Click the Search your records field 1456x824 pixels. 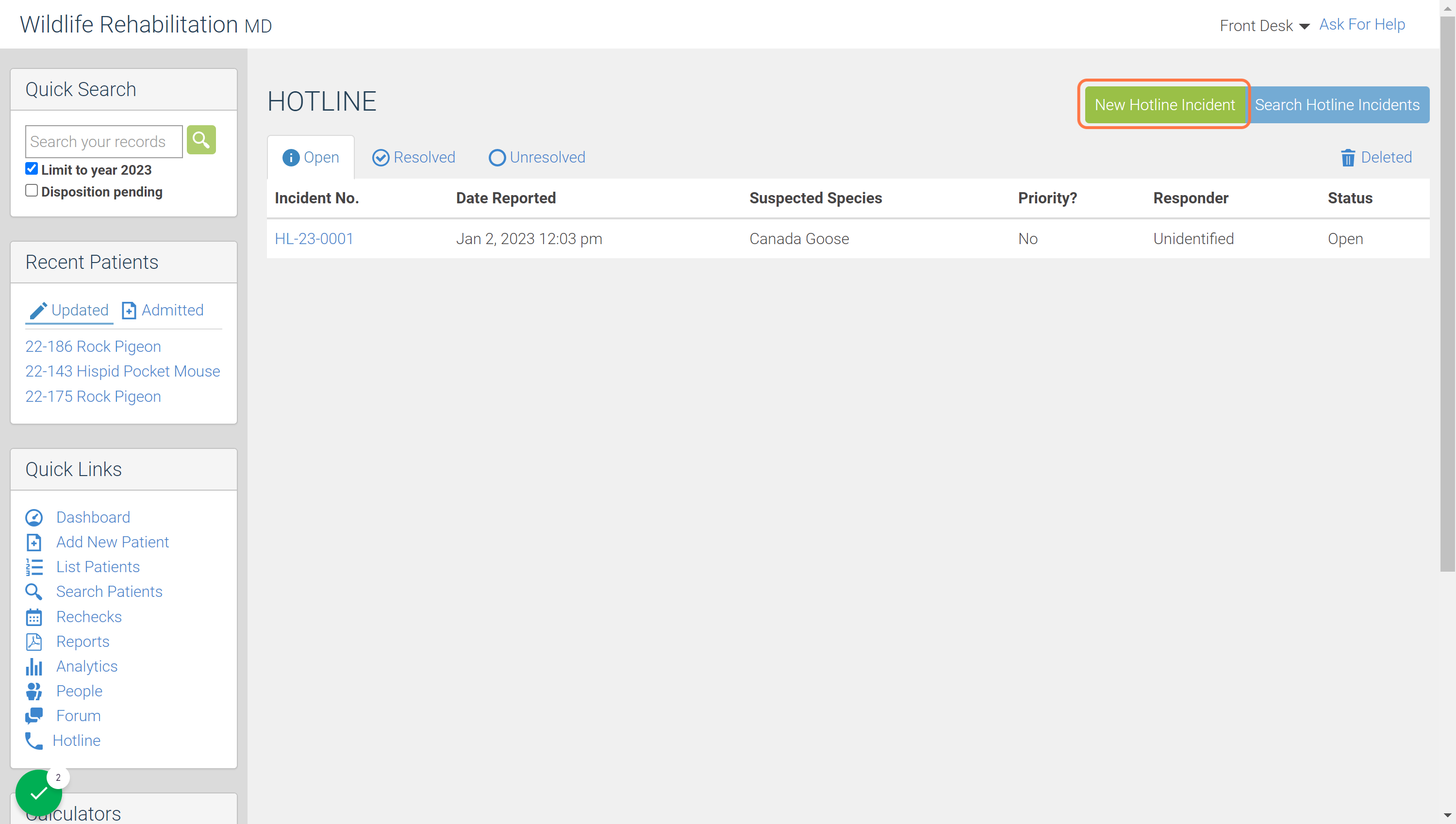click(x=104, y=142)
